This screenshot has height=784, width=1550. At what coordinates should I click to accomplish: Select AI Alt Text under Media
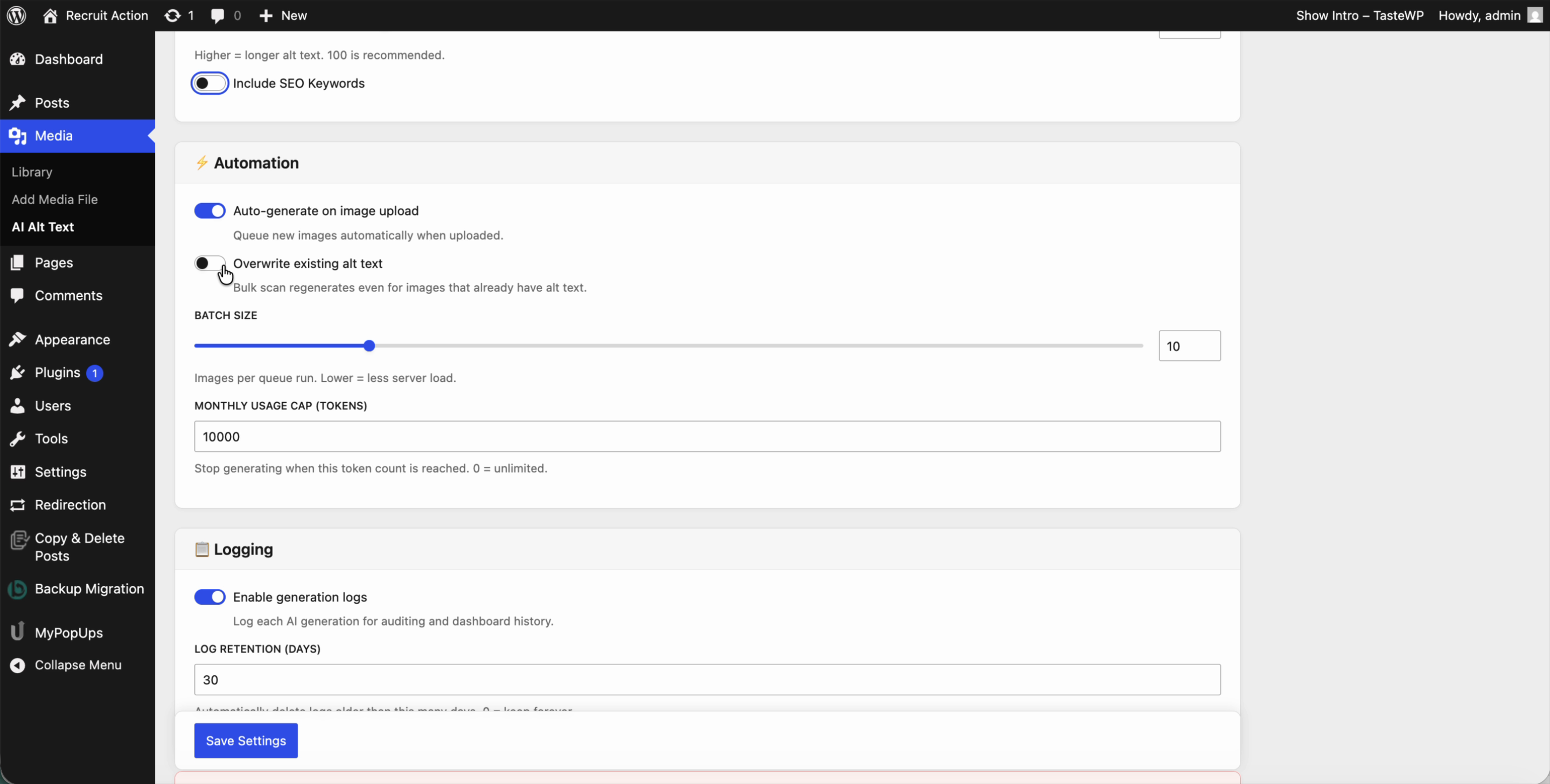click(x=43, y=226)
